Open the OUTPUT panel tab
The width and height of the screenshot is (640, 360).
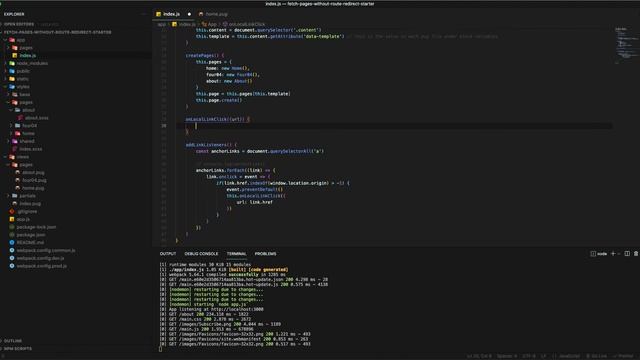[168, 253]
